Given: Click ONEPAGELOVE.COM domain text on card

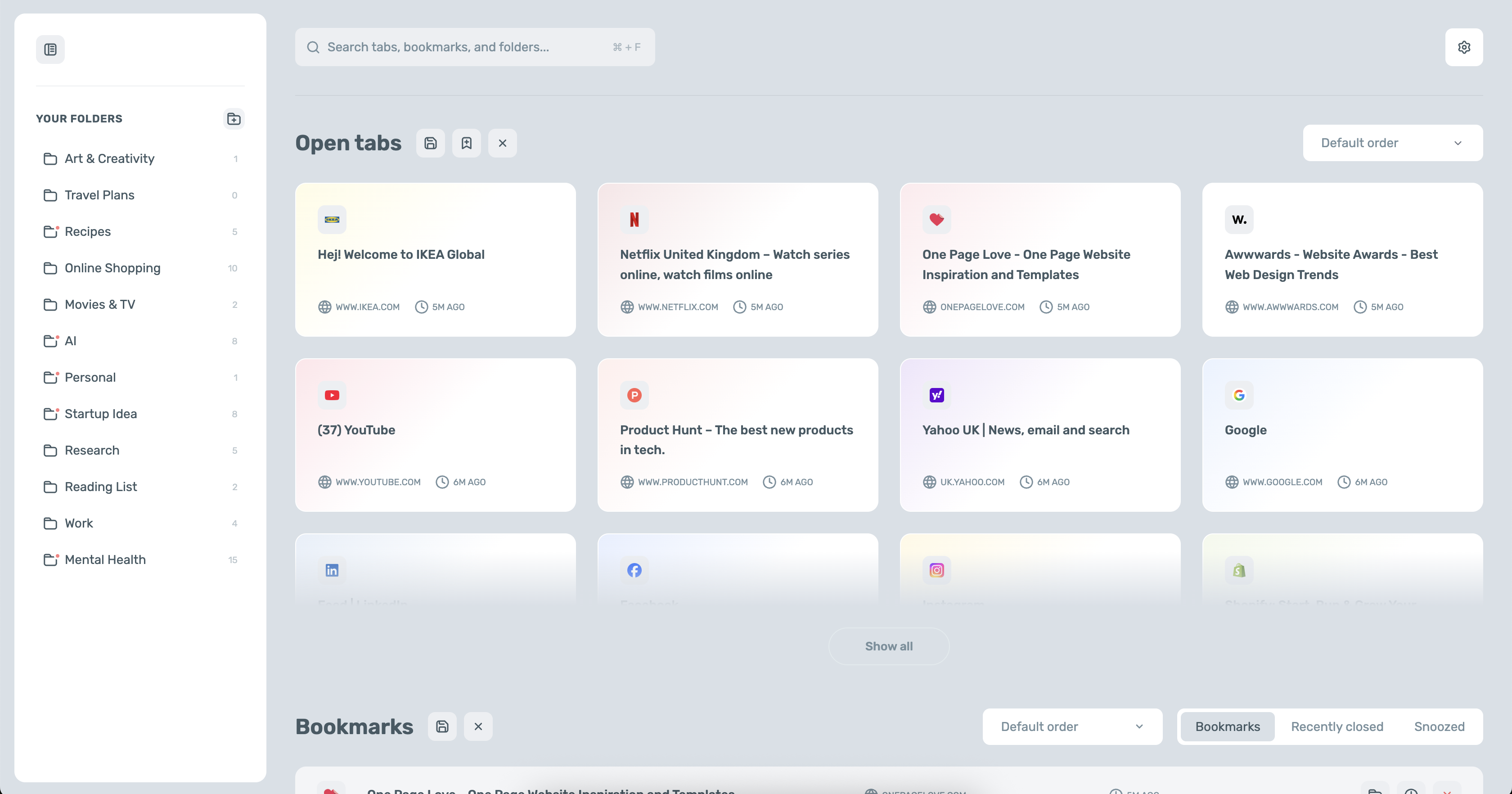Looking at the screenshot, I should tap(982, 307).
